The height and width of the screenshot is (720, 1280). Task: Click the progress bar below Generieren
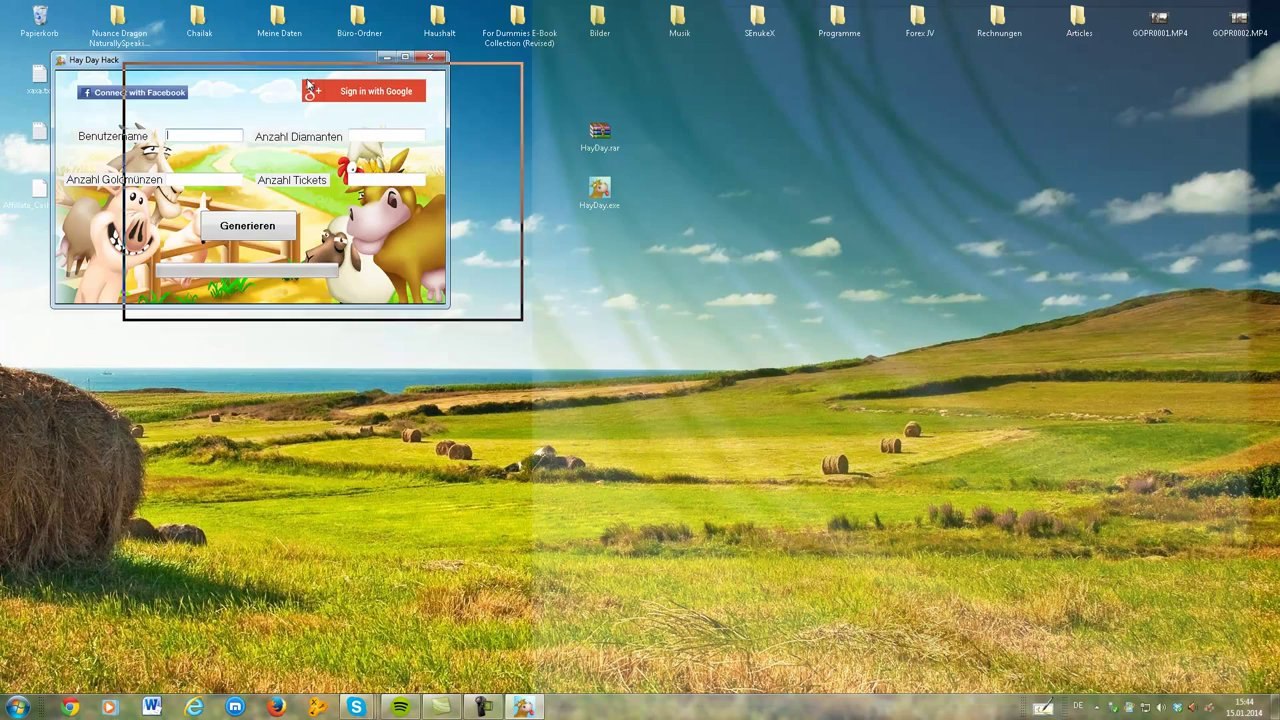click(x=247, y=269)
